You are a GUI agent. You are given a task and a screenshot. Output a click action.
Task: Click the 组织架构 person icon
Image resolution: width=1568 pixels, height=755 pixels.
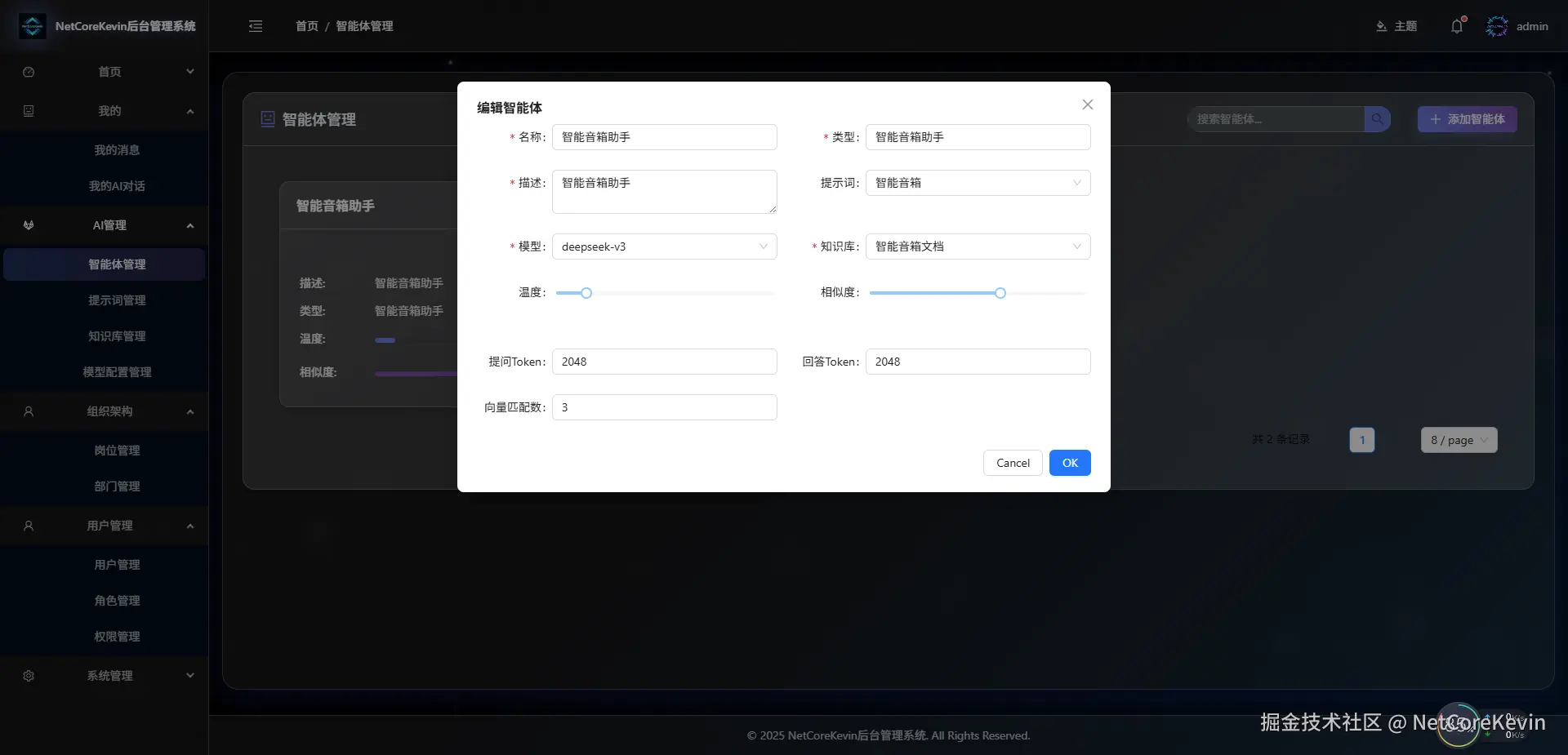28,411
